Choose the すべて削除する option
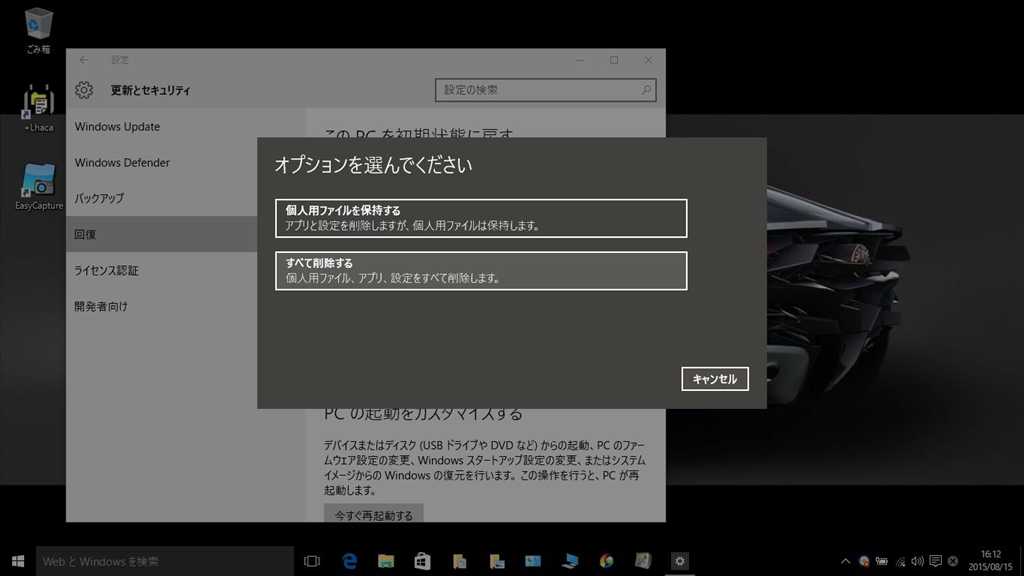1024x576 pixels. click(x=481, y=270)
